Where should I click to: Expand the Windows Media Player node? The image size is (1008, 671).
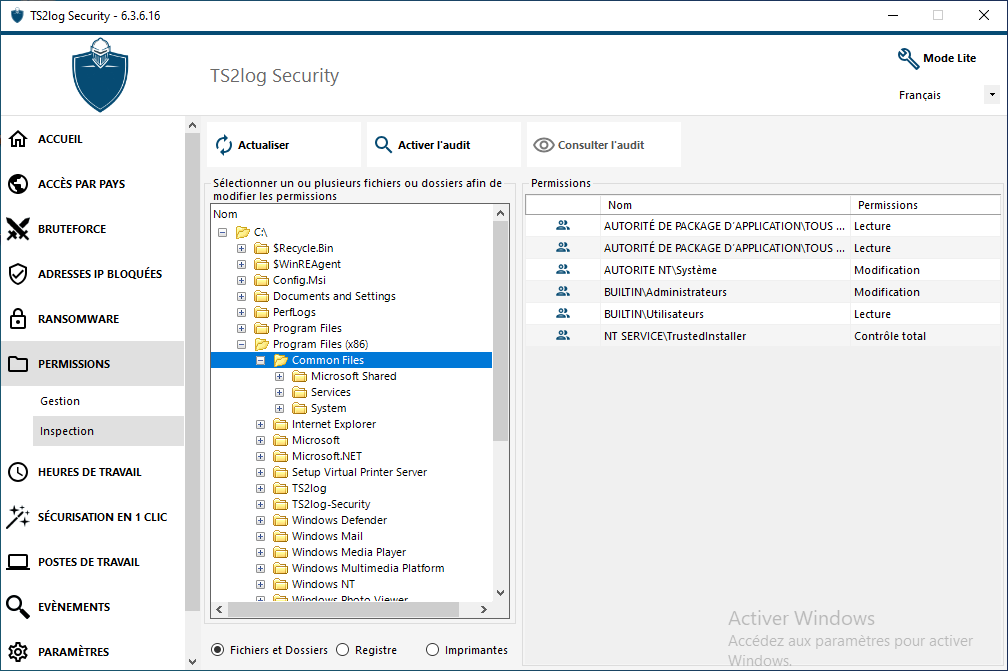click(260, 552)
